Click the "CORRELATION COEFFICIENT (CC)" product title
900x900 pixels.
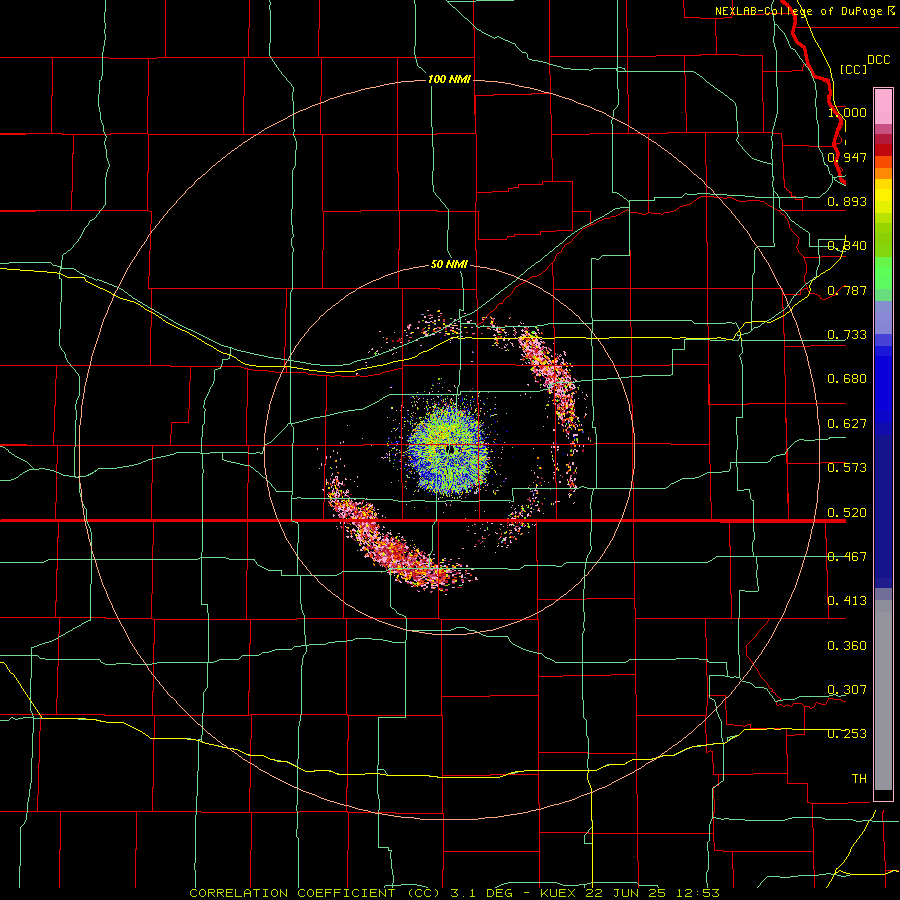(315, 893)
